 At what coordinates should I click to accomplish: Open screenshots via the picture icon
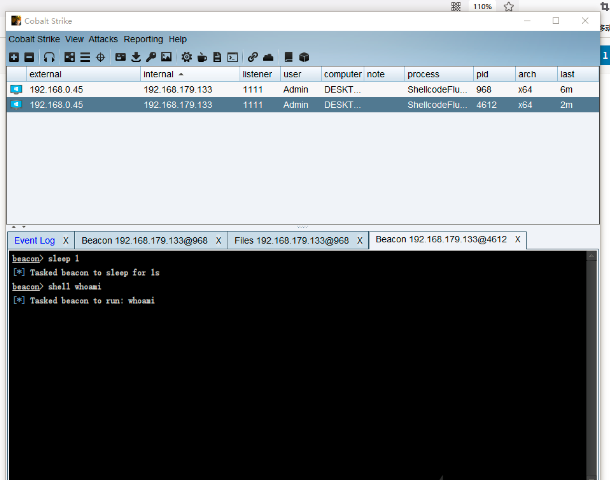166,57
